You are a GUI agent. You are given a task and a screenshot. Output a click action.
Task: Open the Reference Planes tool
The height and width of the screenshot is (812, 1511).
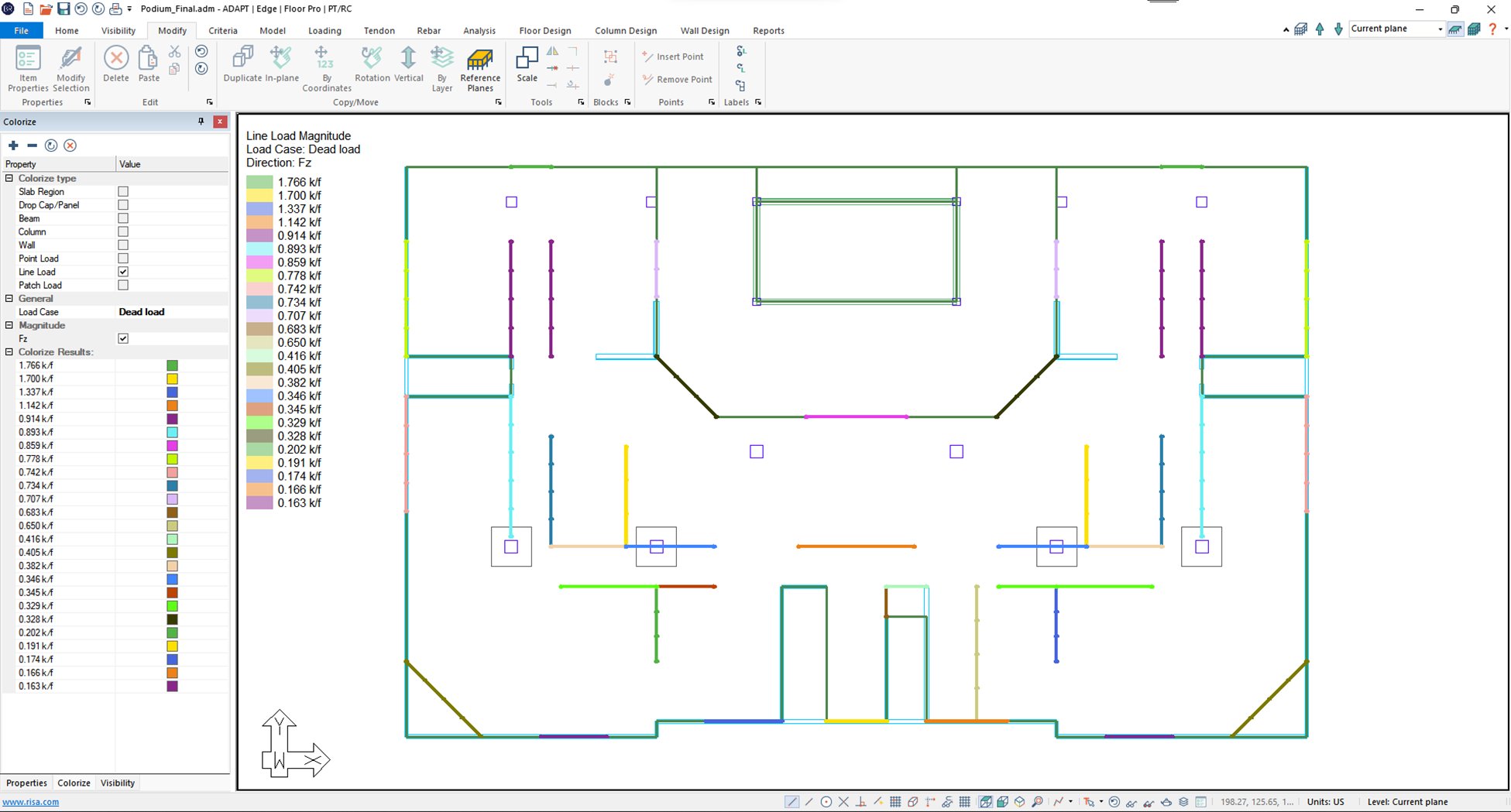479,68
